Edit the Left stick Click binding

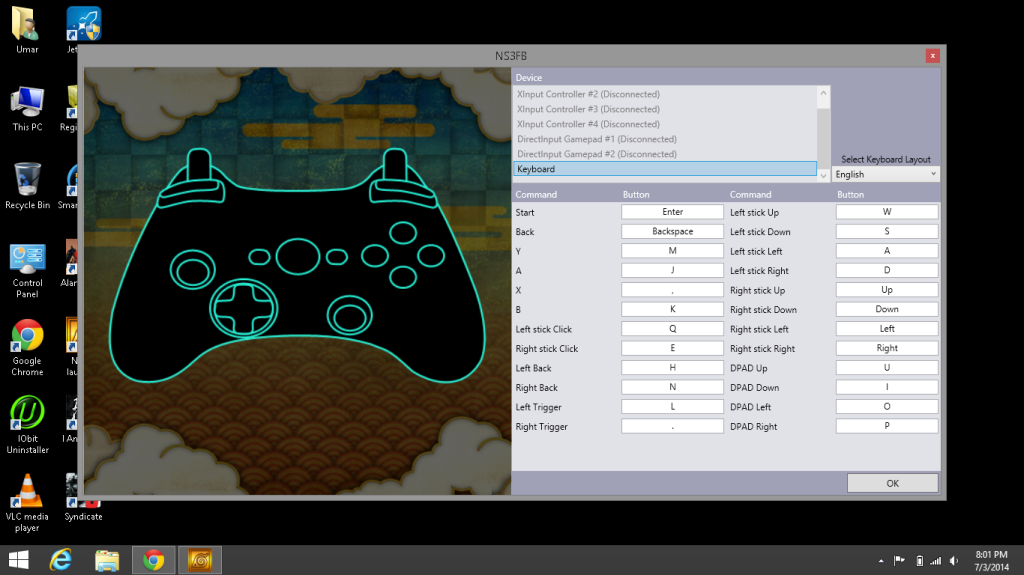[672, 329]
